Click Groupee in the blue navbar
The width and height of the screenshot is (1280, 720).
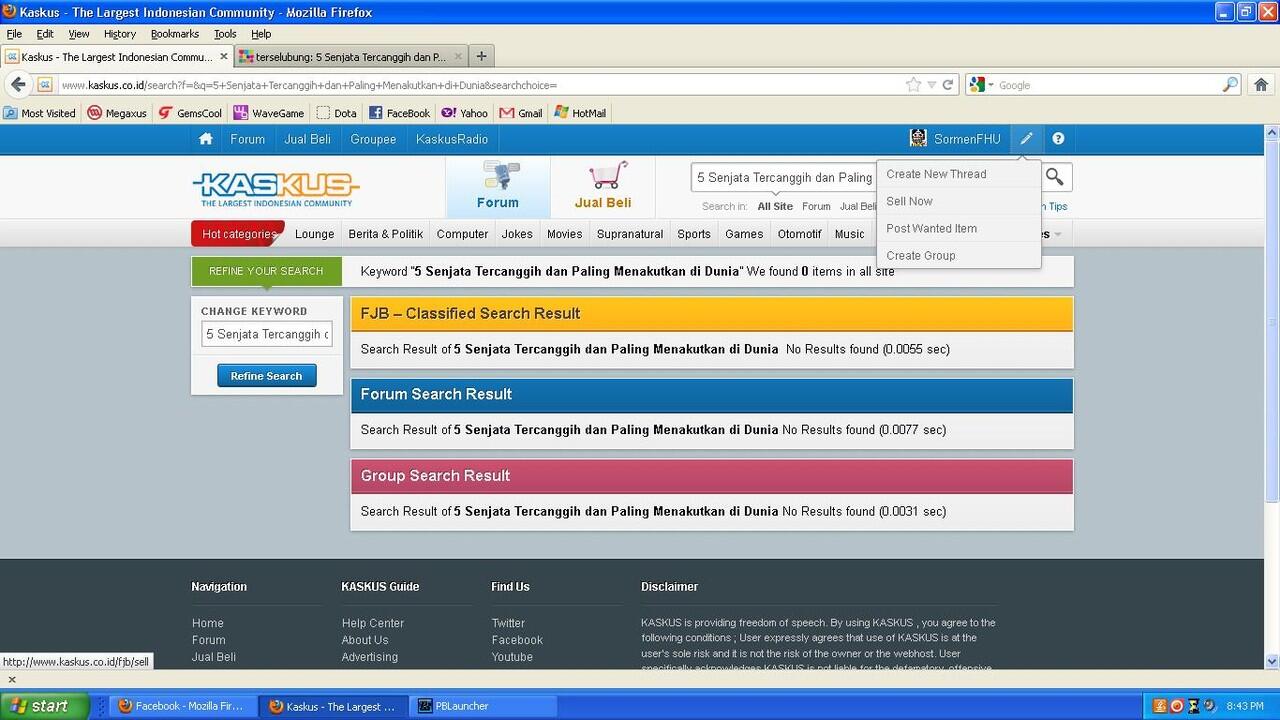point(373,139)
